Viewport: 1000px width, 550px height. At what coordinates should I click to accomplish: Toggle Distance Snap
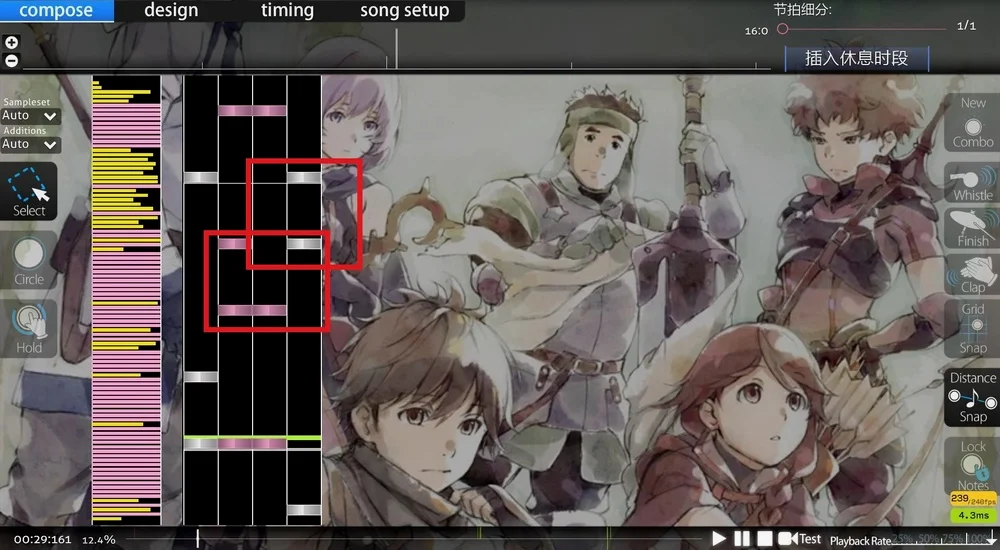tap(973, 397)
